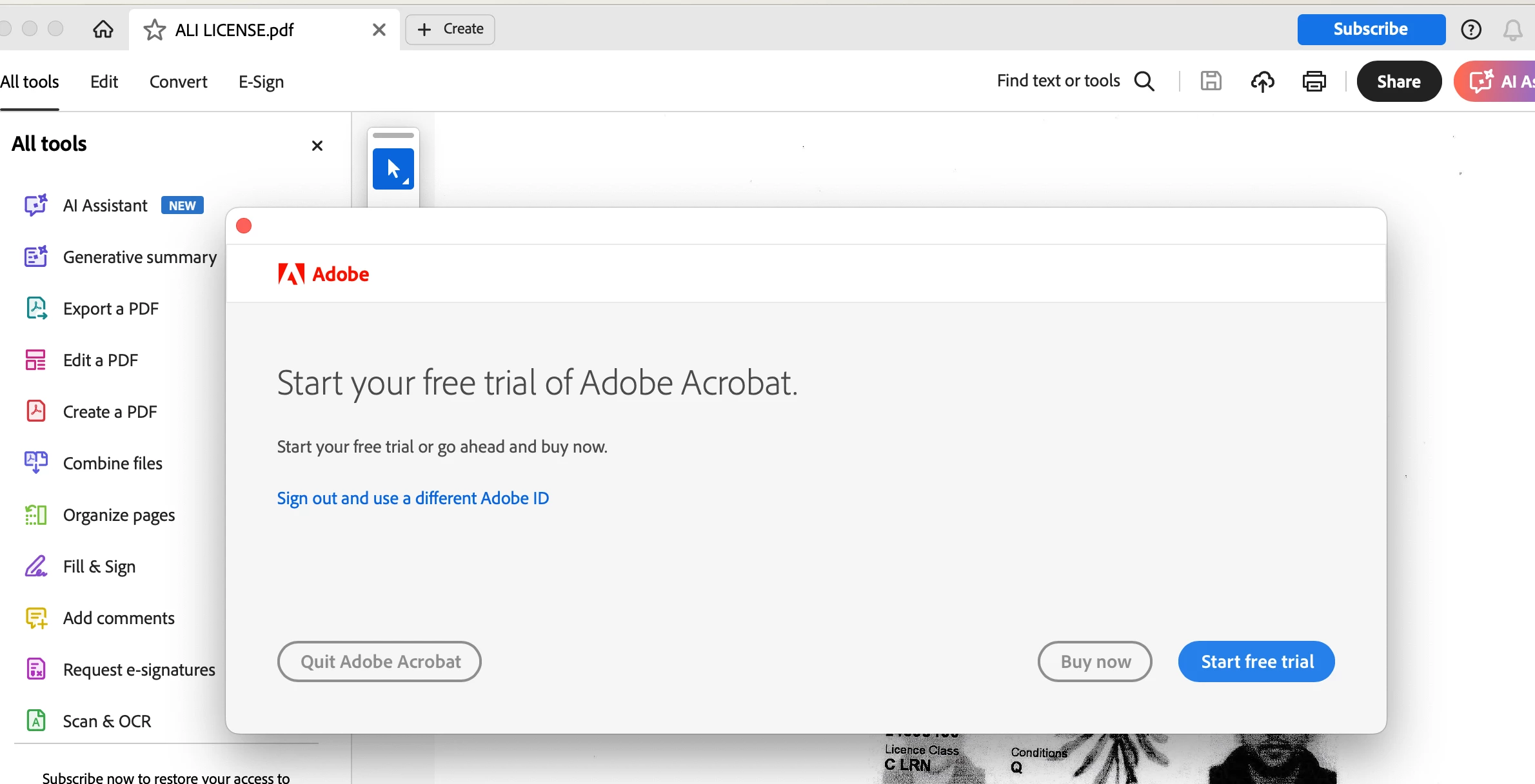
Task: Switch to the Edit menu
Action: [104, 82]
